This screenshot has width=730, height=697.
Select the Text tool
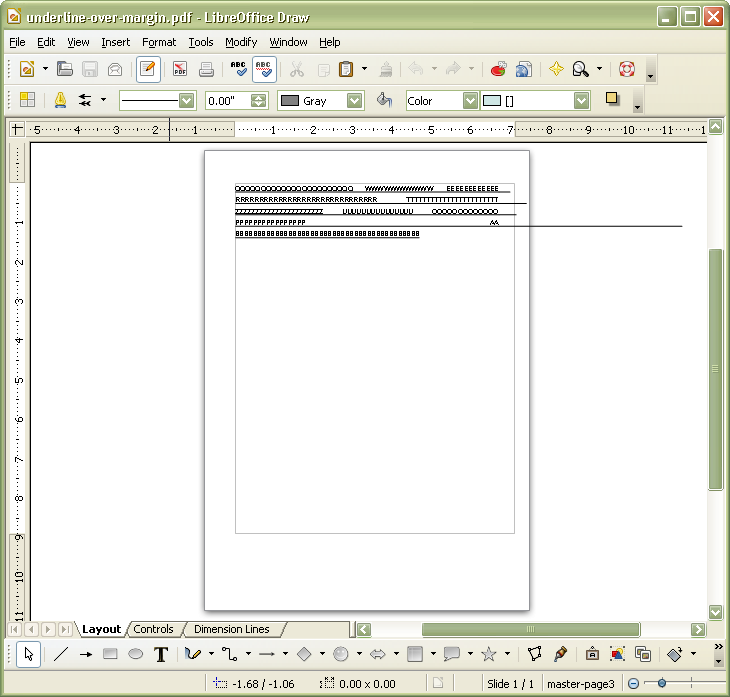tap(160, 654)
